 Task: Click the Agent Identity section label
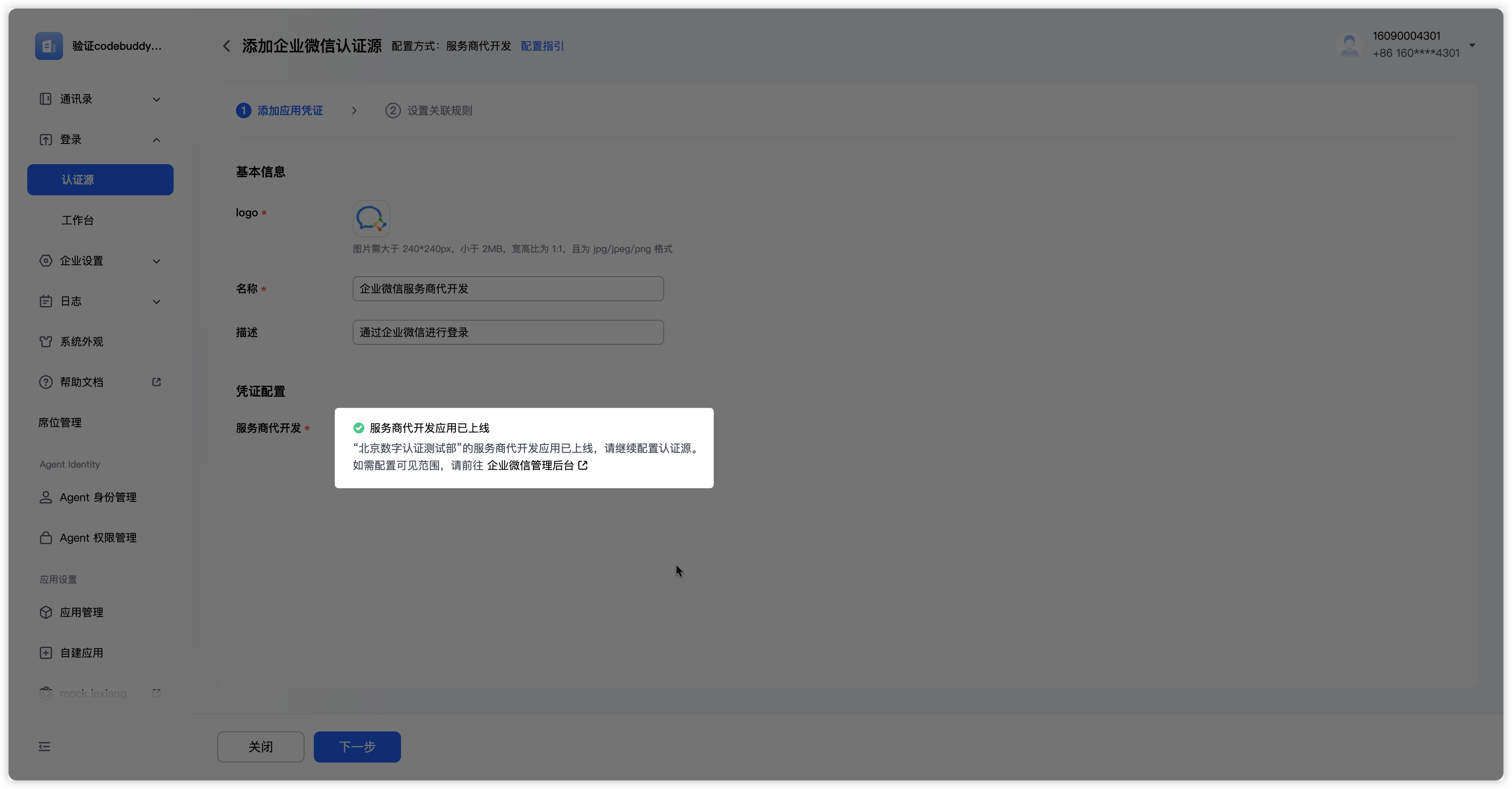click(x=70, y=464)
